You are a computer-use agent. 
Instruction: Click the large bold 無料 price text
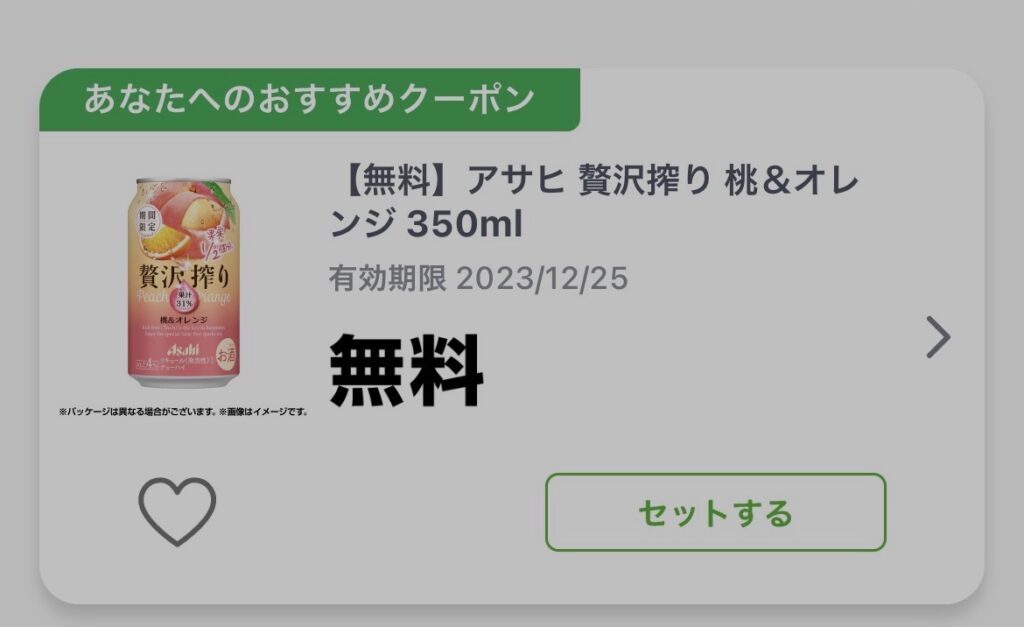[406, 370]
